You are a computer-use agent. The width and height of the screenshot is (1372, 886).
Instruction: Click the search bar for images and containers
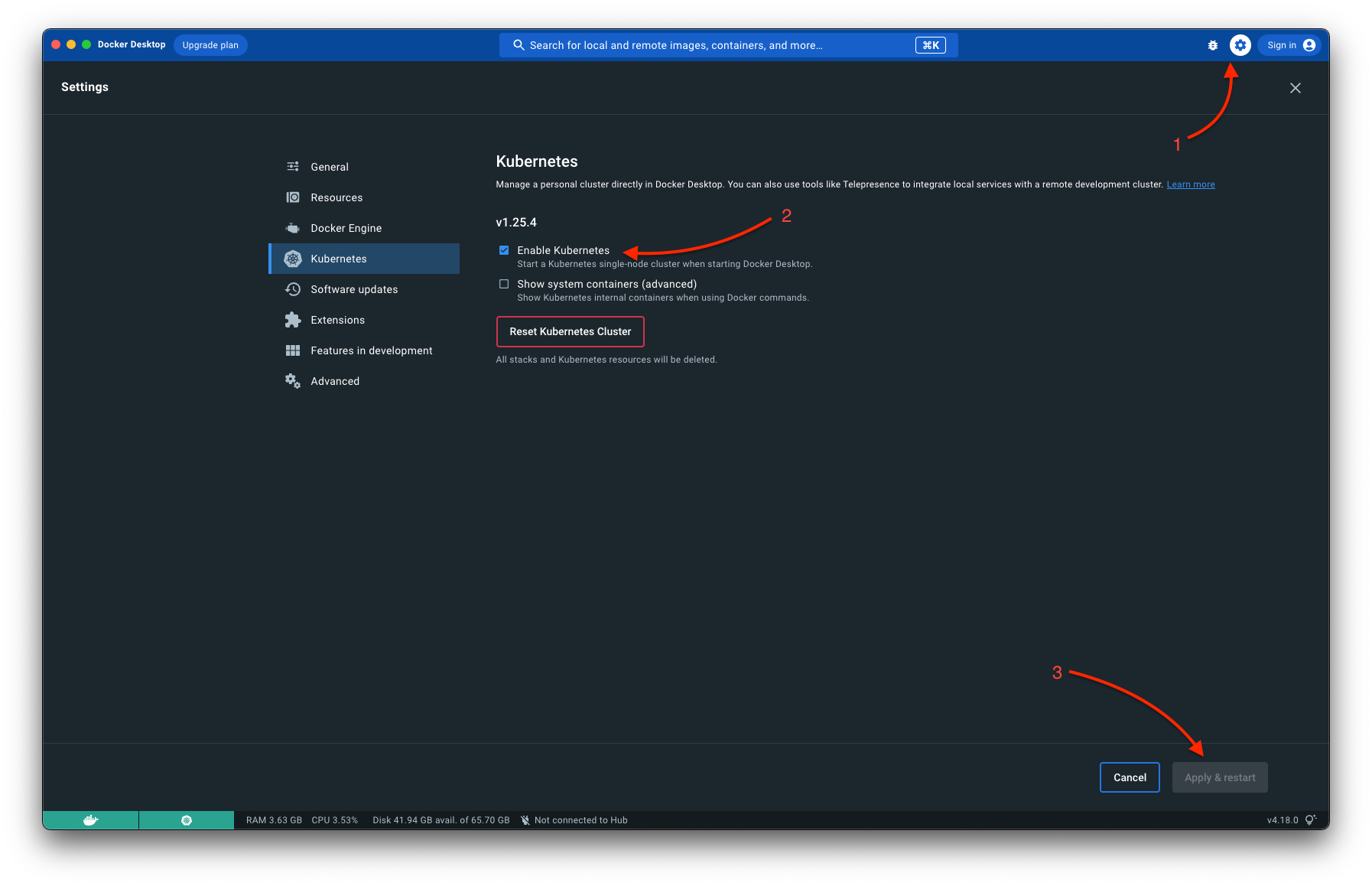[x=727, y=45]
